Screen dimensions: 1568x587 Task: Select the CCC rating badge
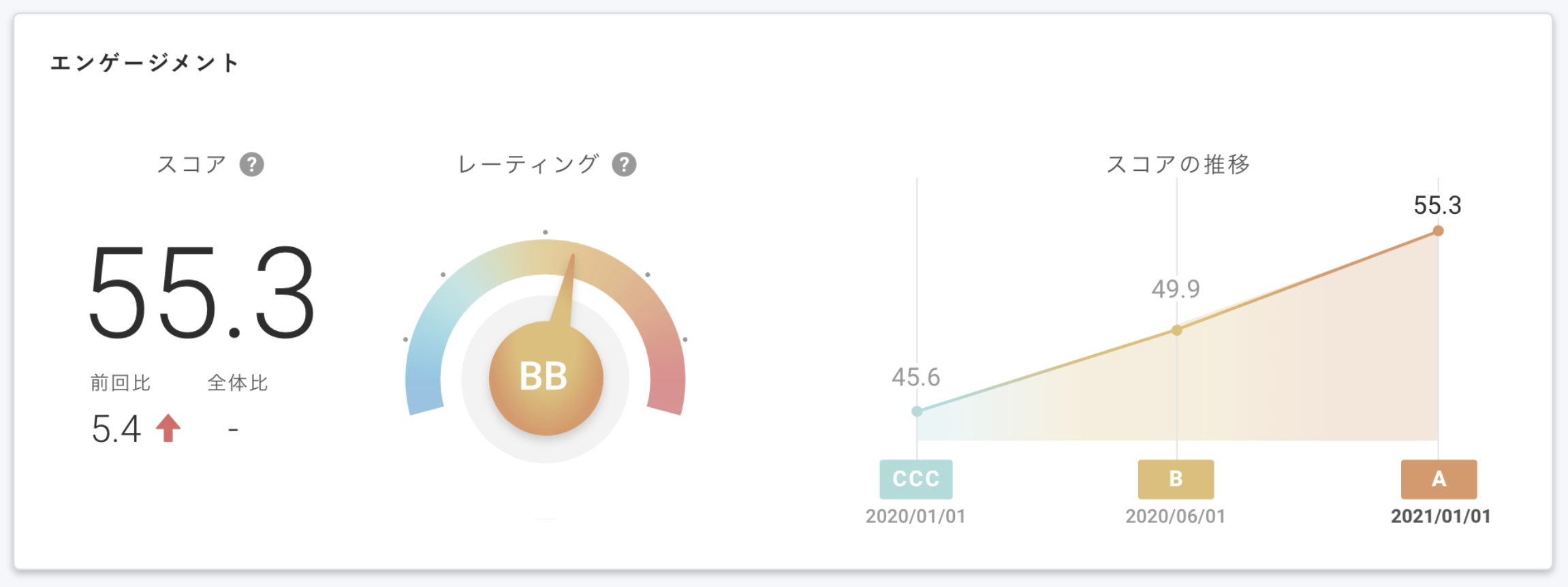(x=915, y=479)
